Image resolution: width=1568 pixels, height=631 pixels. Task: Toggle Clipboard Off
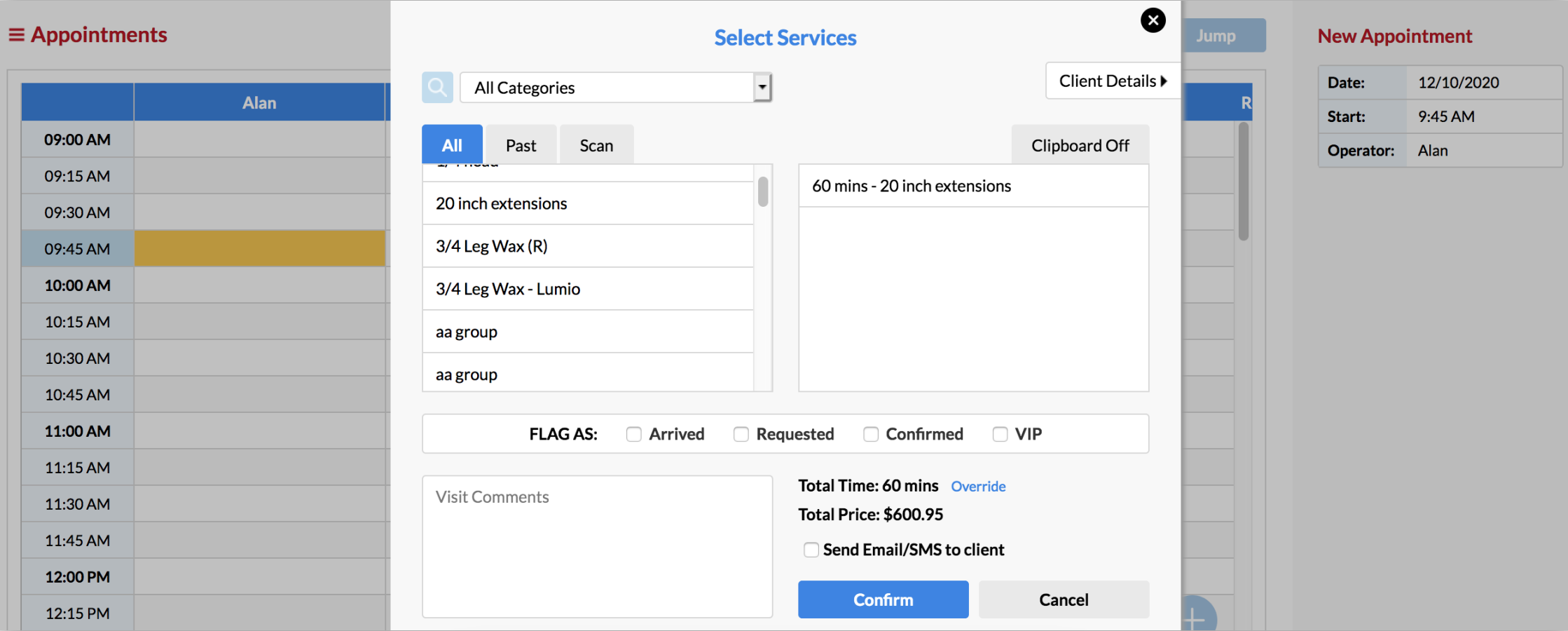click(1080, 145)
